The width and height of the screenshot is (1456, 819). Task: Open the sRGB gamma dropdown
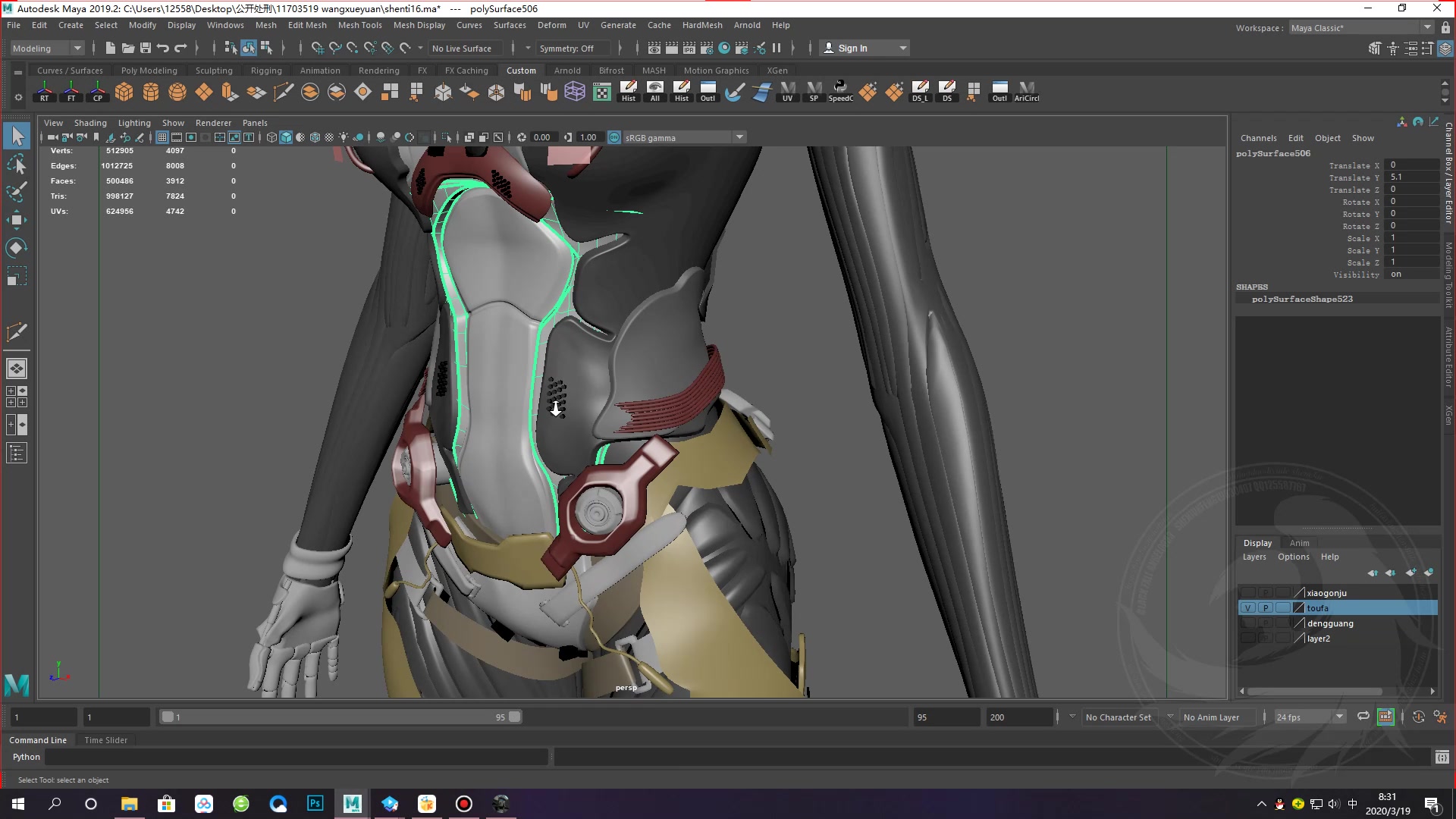[684, 137]
